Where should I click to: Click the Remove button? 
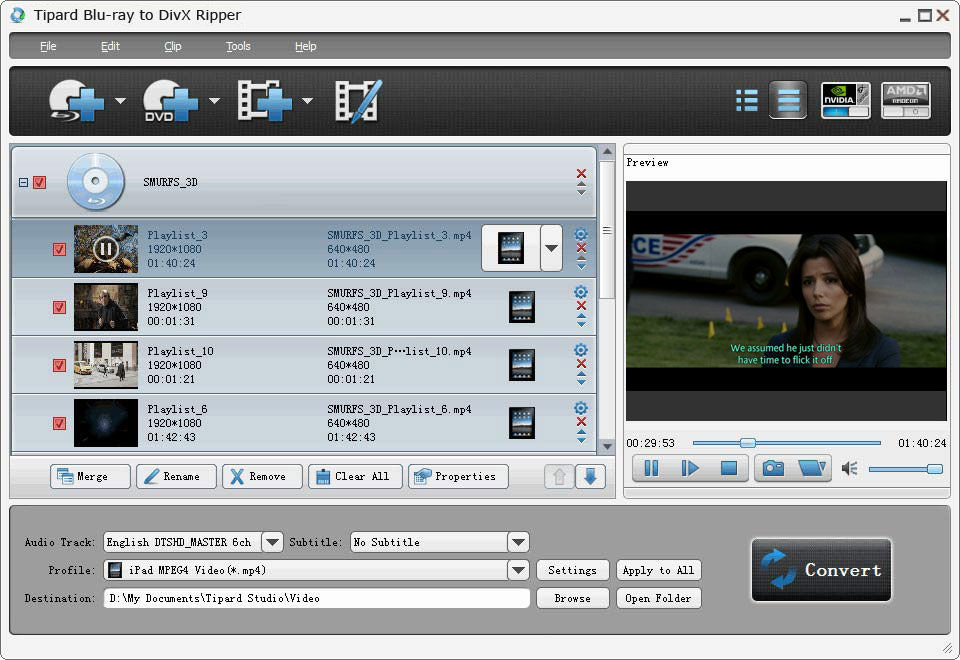click(262, 476)
